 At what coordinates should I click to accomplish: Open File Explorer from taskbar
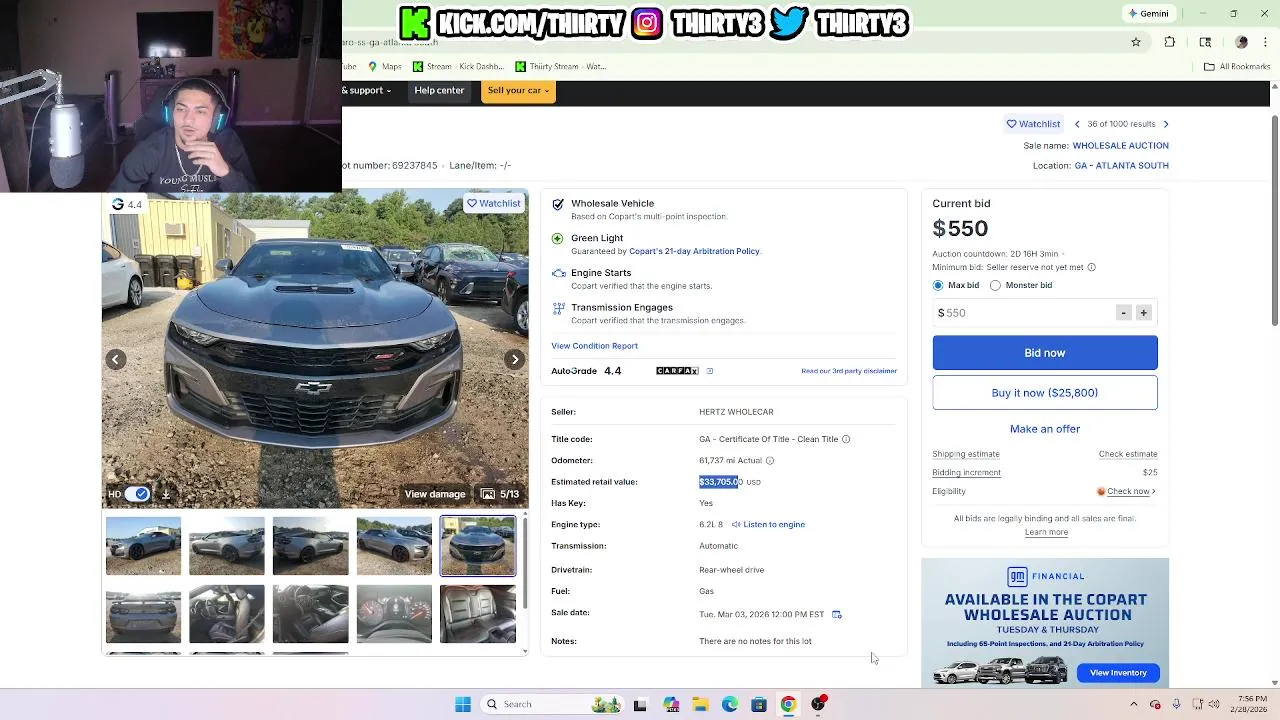[700, 704]
